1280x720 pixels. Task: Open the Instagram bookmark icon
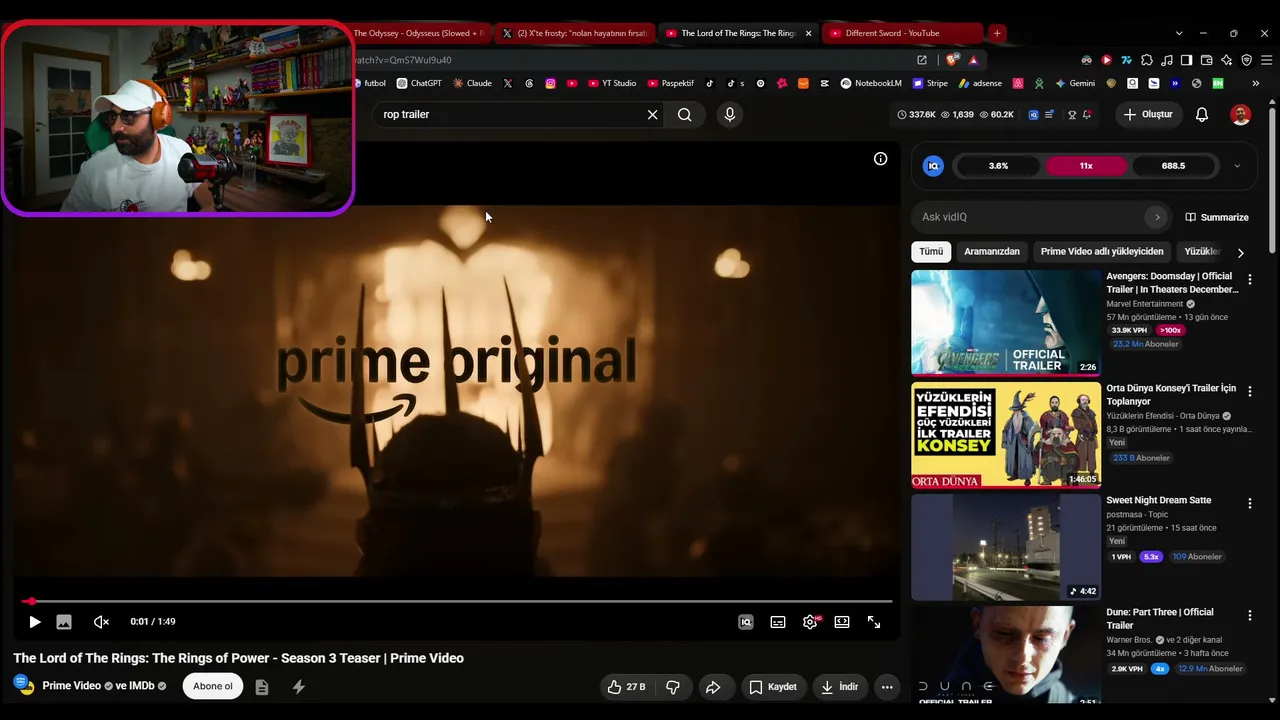pyautogui.click(x=550, y=83)
